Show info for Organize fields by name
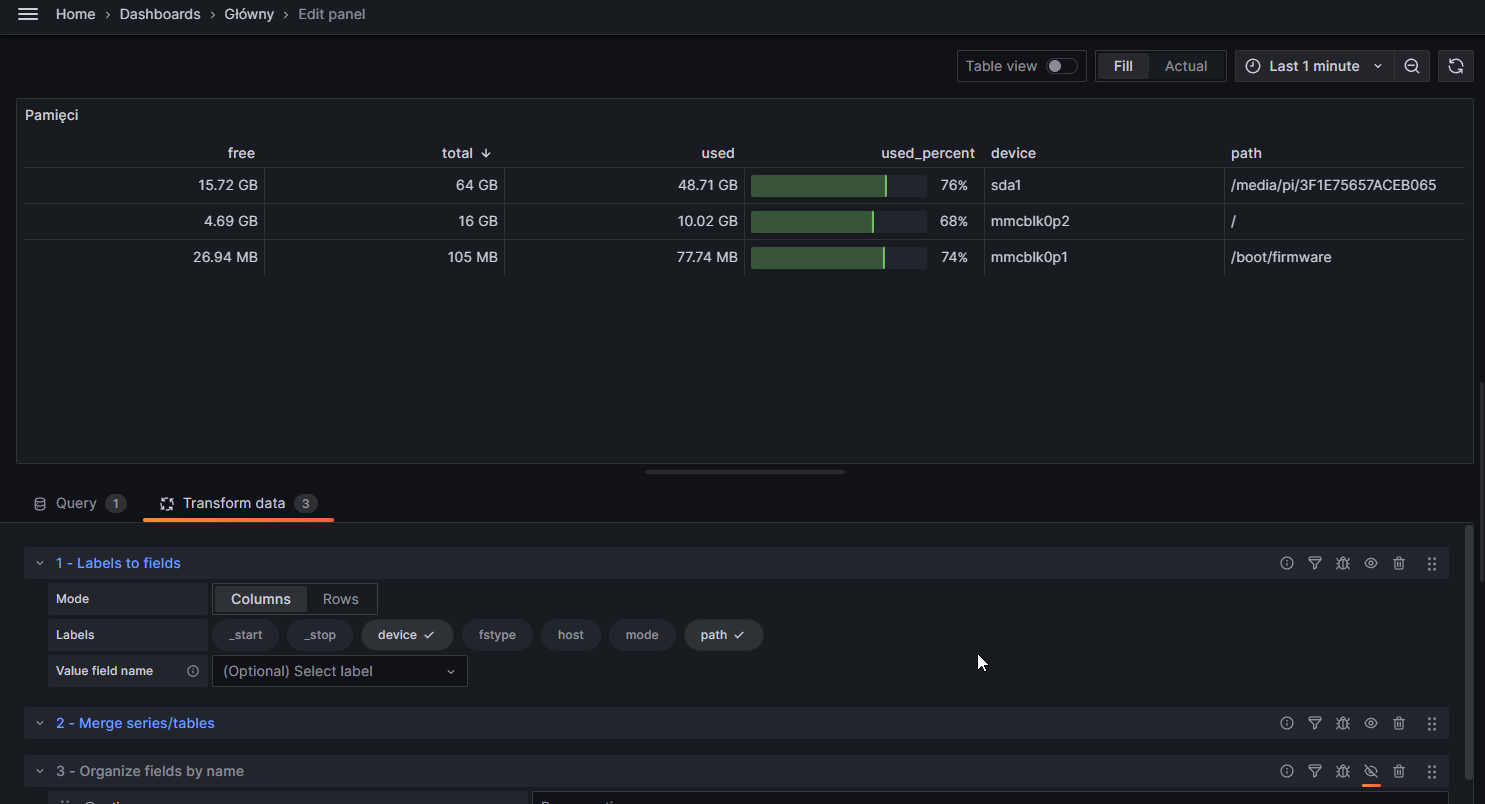Viewport: 1485px width, 804px height. click(1287, 771)
